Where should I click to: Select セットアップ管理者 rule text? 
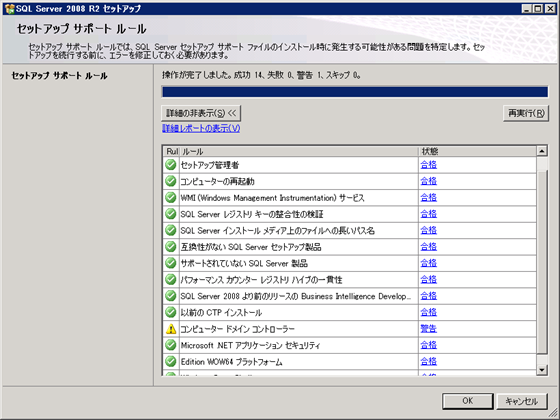tap(210, 165)
